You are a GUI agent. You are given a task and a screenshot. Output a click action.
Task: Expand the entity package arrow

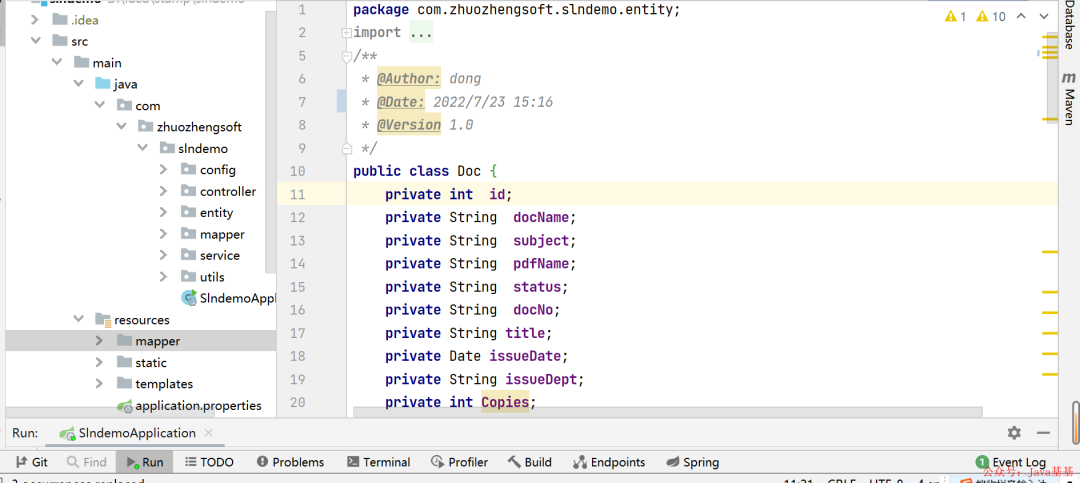(x=163, y=212)
